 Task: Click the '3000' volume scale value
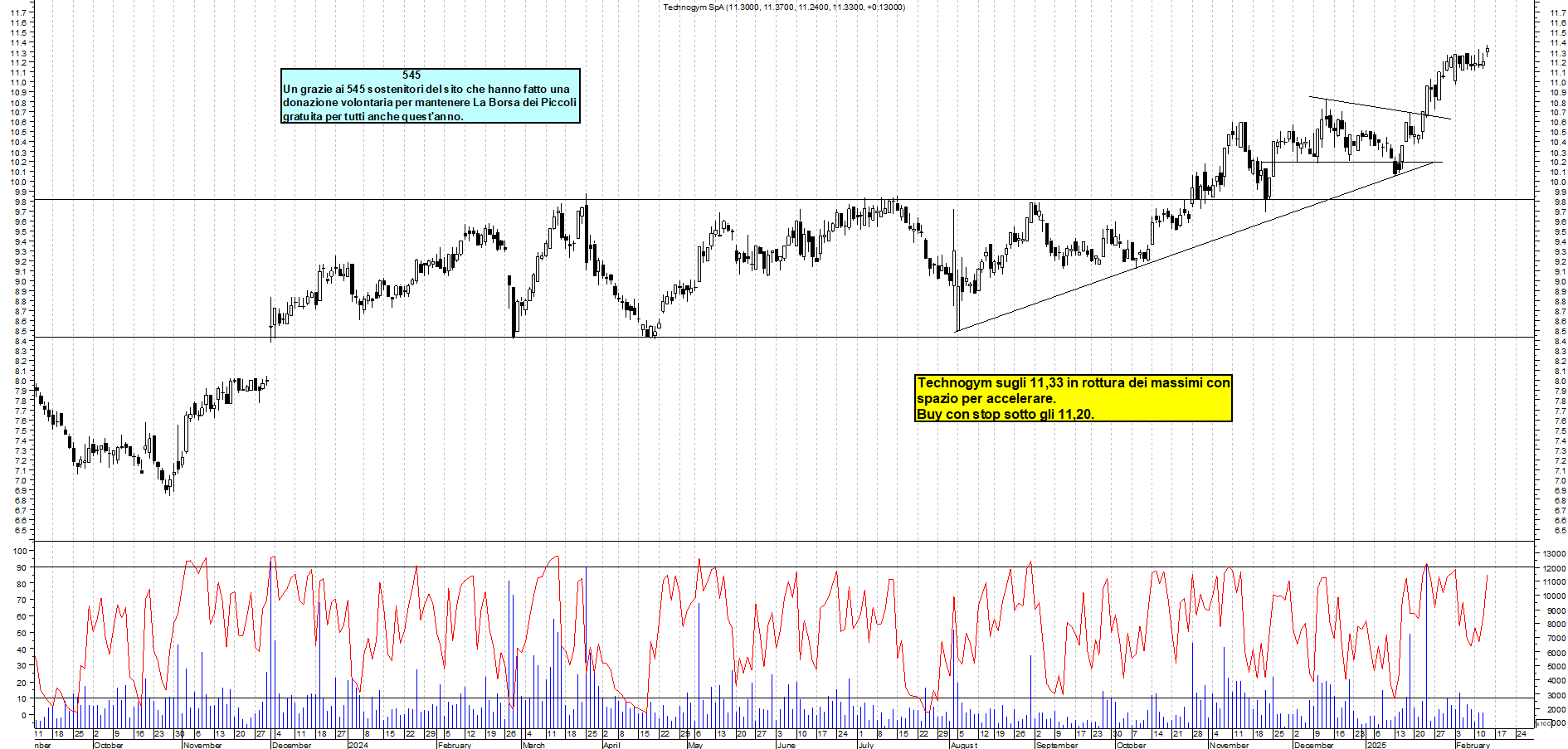(x=1555, y=695)
